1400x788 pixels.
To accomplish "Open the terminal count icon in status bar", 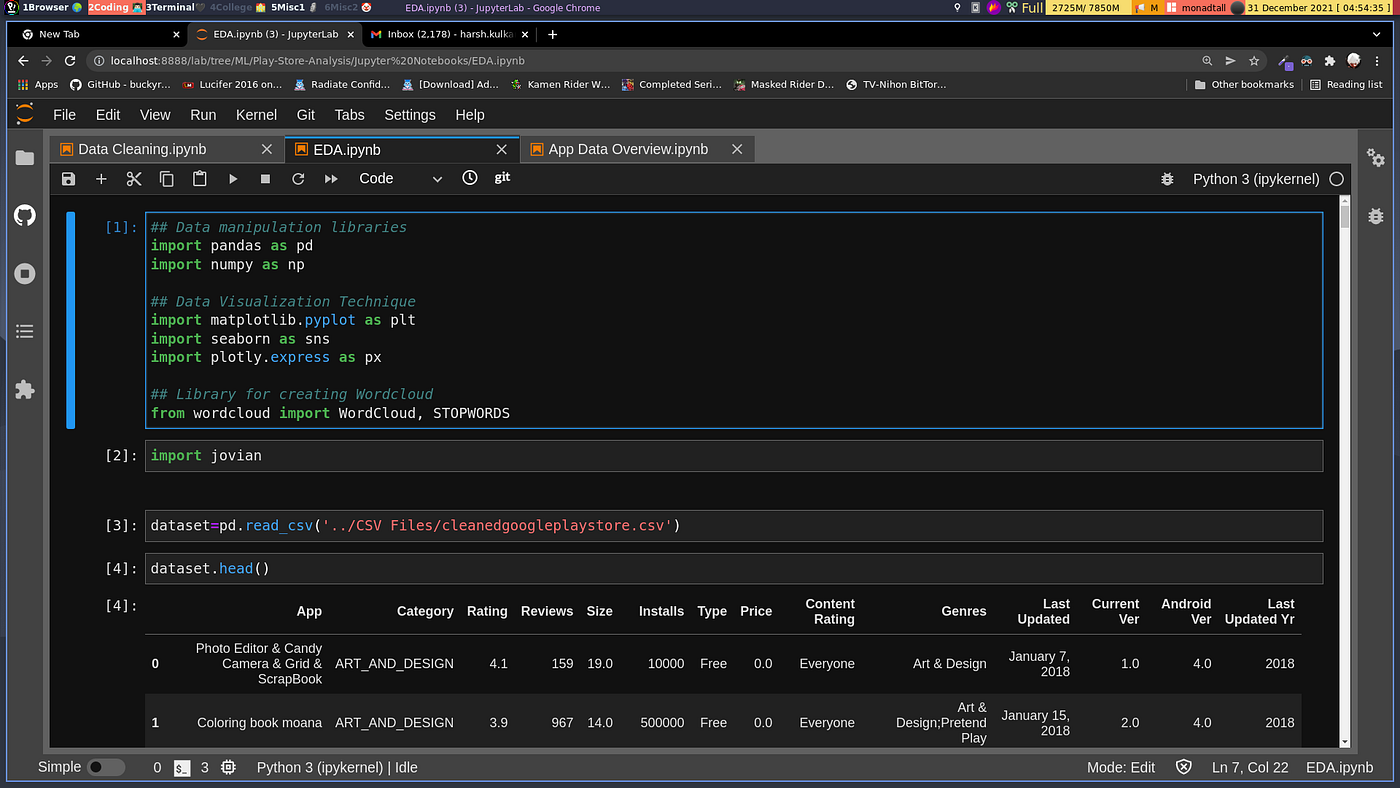I will [182, 768].
